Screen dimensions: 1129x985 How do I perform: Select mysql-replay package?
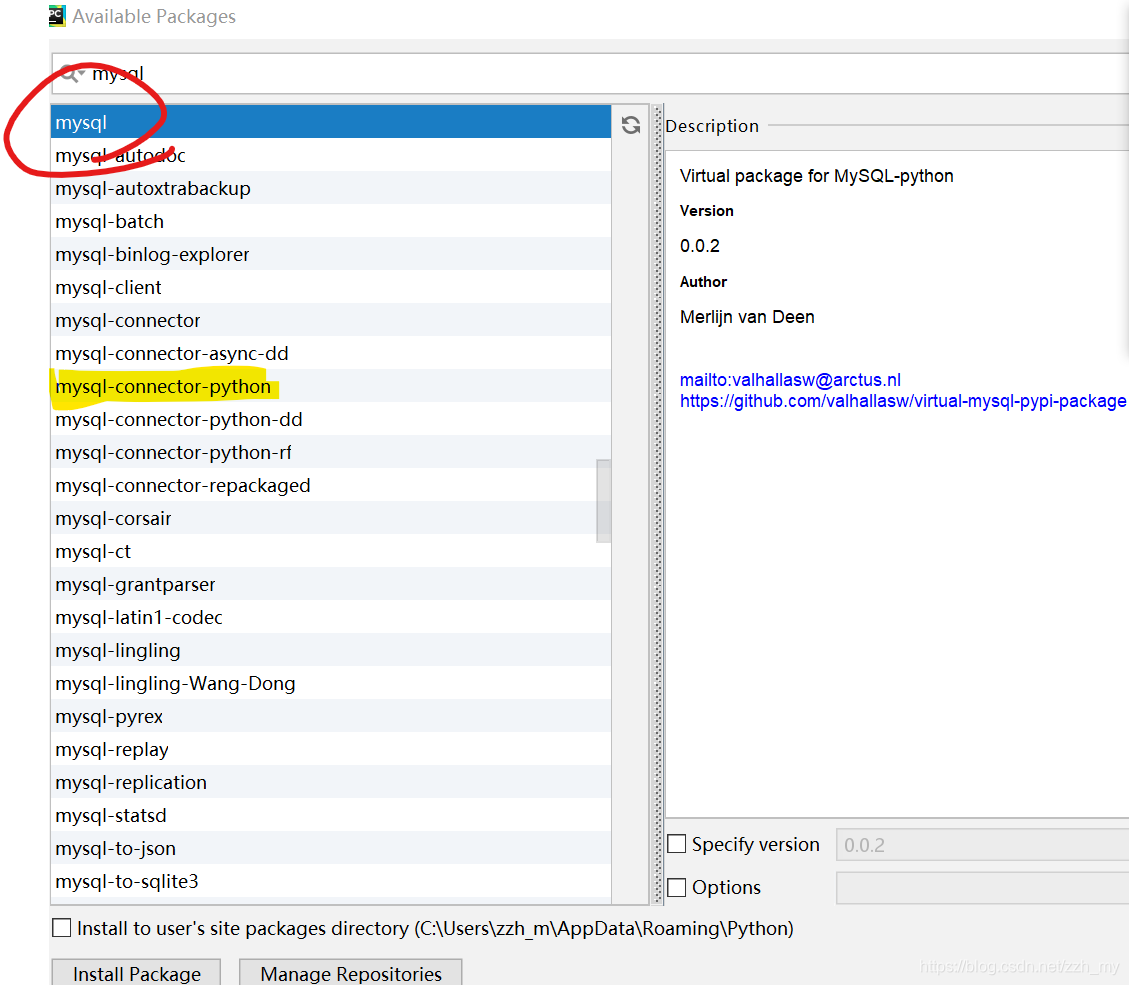click(x=331, y=750)
